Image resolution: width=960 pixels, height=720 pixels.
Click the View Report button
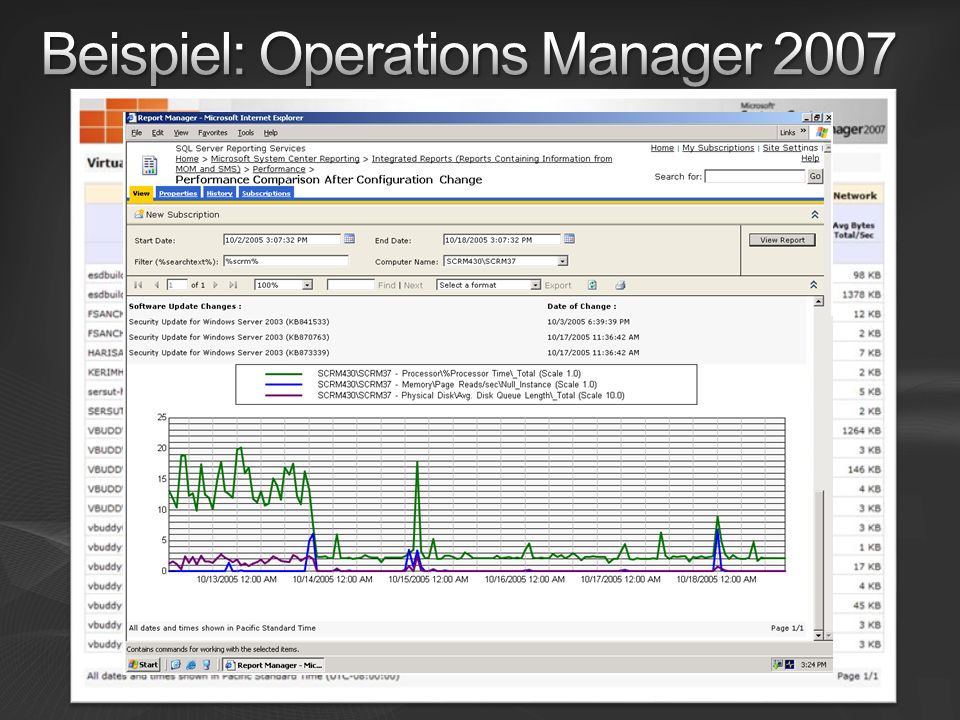pyautogui.click(x=782, y=240)
